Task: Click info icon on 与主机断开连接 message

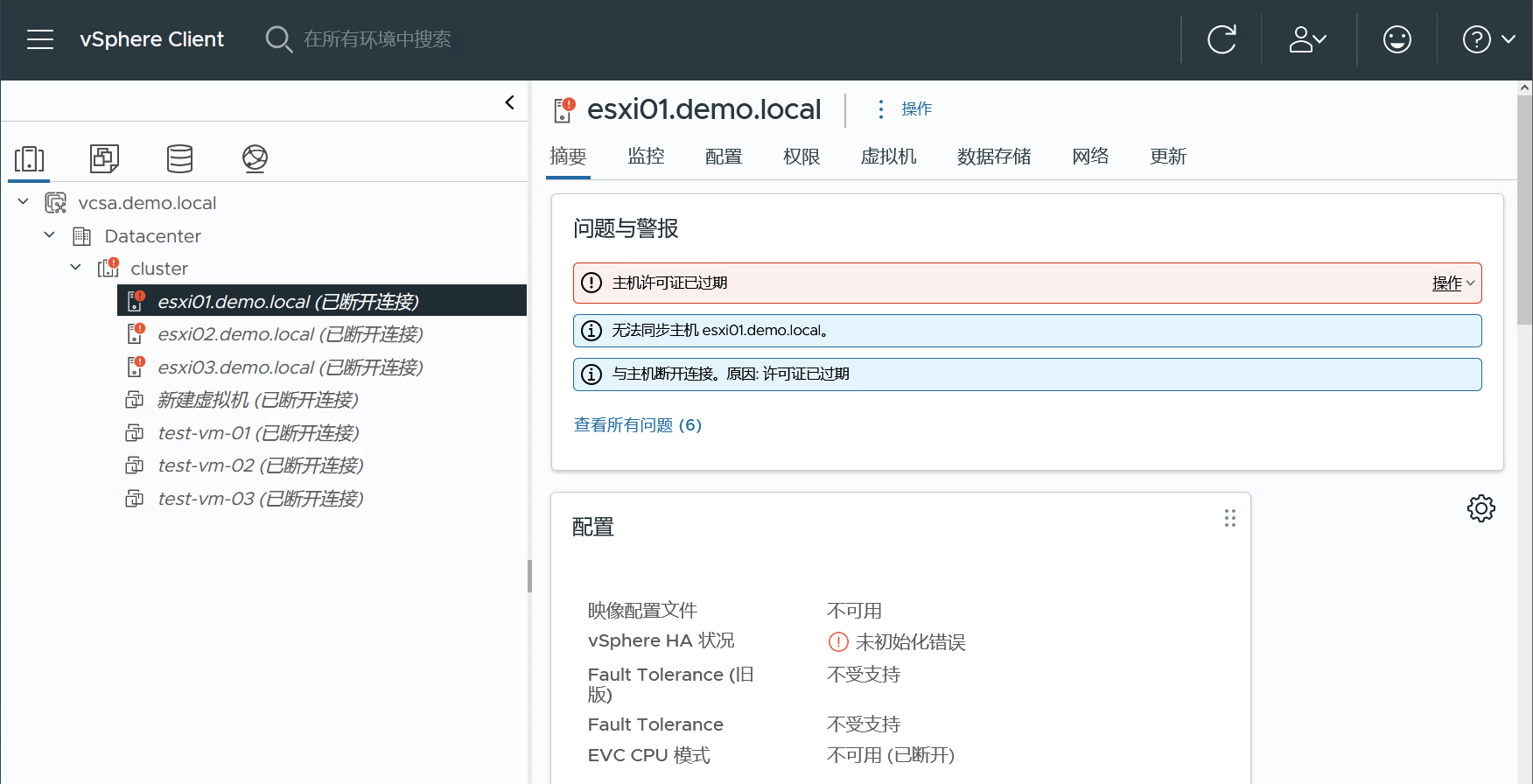Action: (x=592, y=374)
